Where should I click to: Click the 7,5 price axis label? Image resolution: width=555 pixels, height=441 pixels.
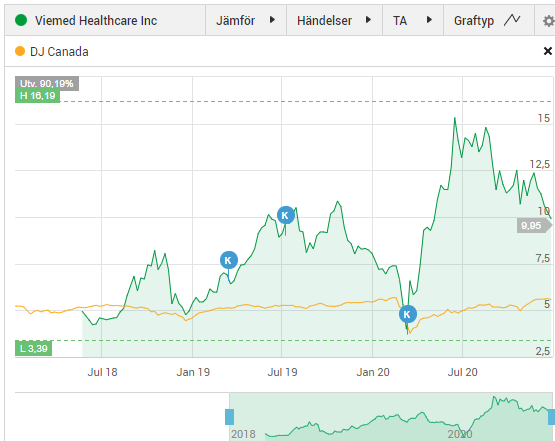[543, 258]
